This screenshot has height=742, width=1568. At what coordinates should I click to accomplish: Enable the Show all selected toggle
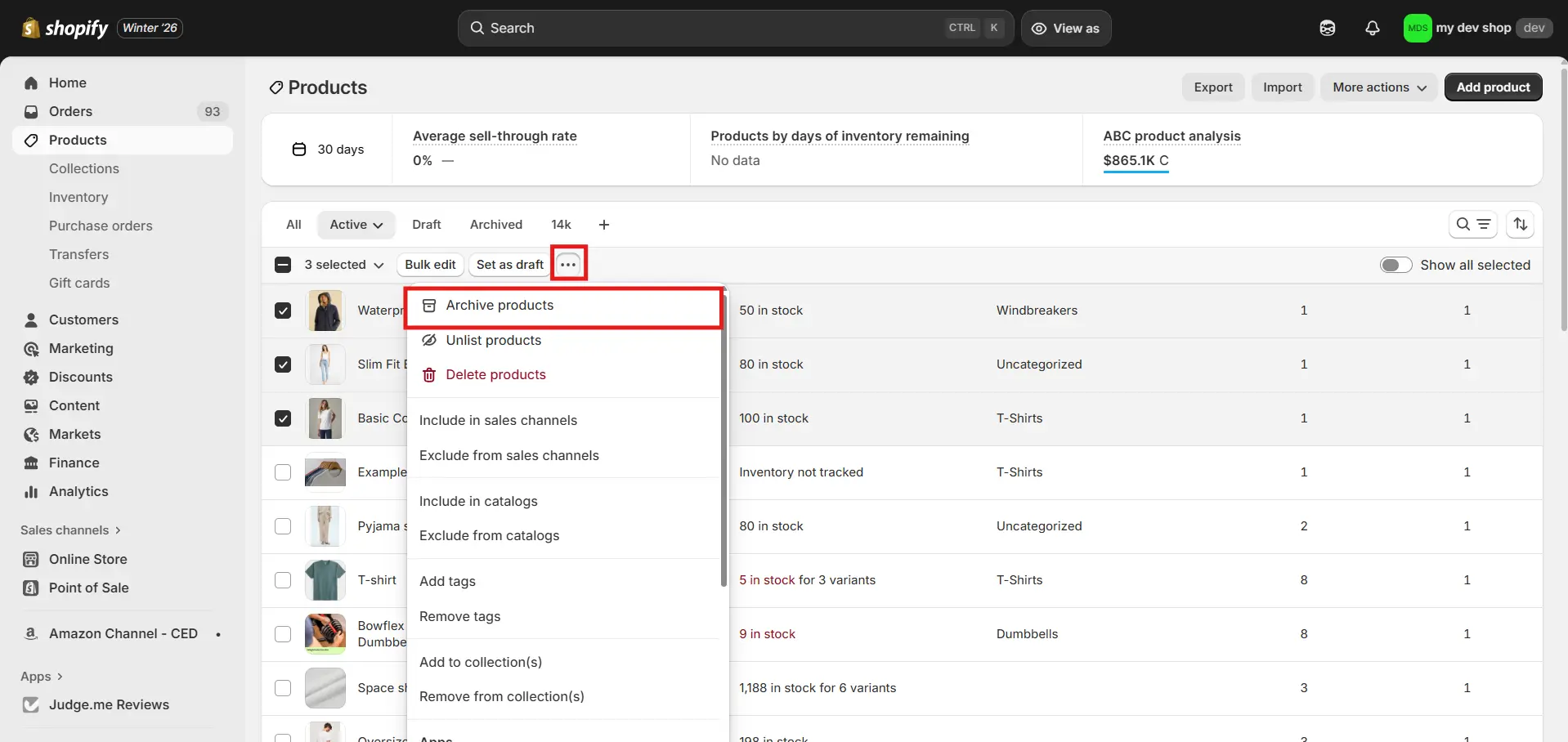click(x=1395, y=265)
